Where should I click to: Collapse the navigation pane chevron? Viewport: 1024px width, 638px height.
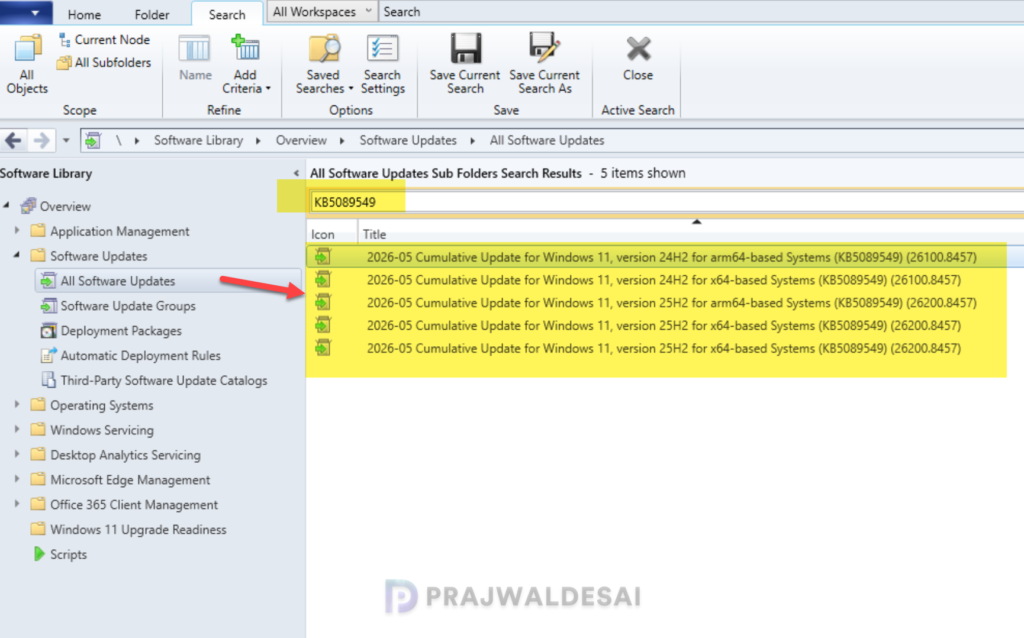(296, 173)
